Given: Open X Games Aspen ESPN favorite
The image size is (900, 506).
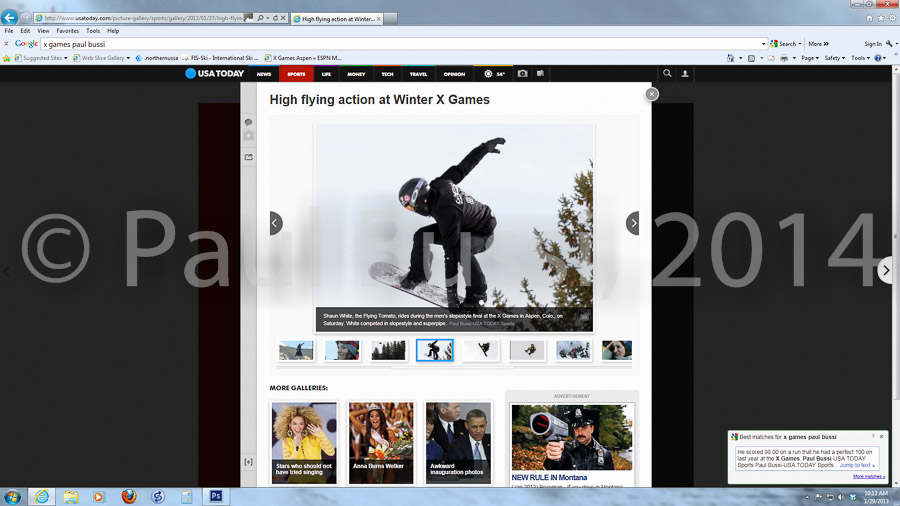Looking at the screenshot, I should coord(303,58).
